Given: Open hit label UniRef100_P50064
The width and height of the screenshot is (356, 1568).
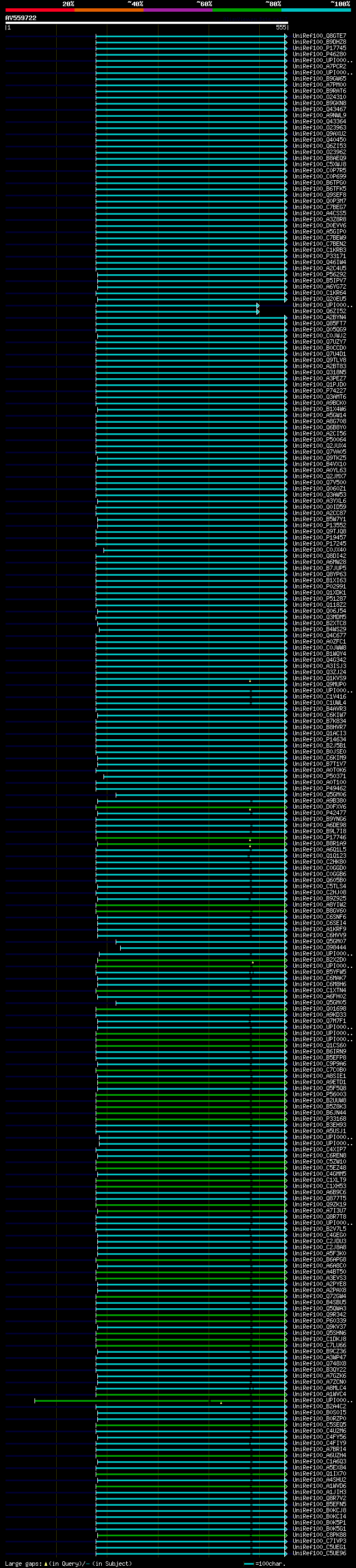Looking at the screenshot, I should pos(319,439).
